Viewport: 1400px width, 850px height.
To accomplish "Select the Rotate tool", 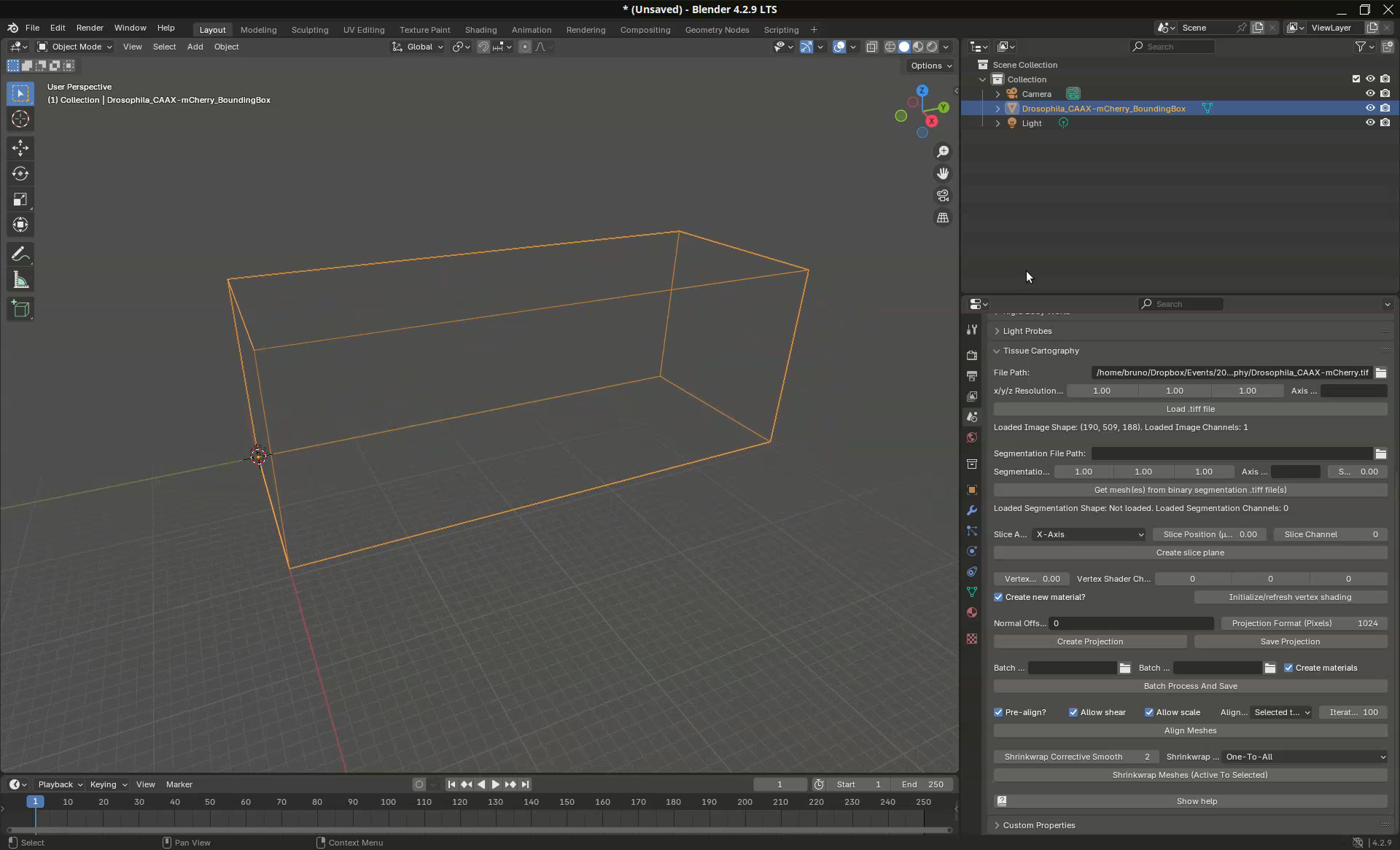I will tap(20, 173).
